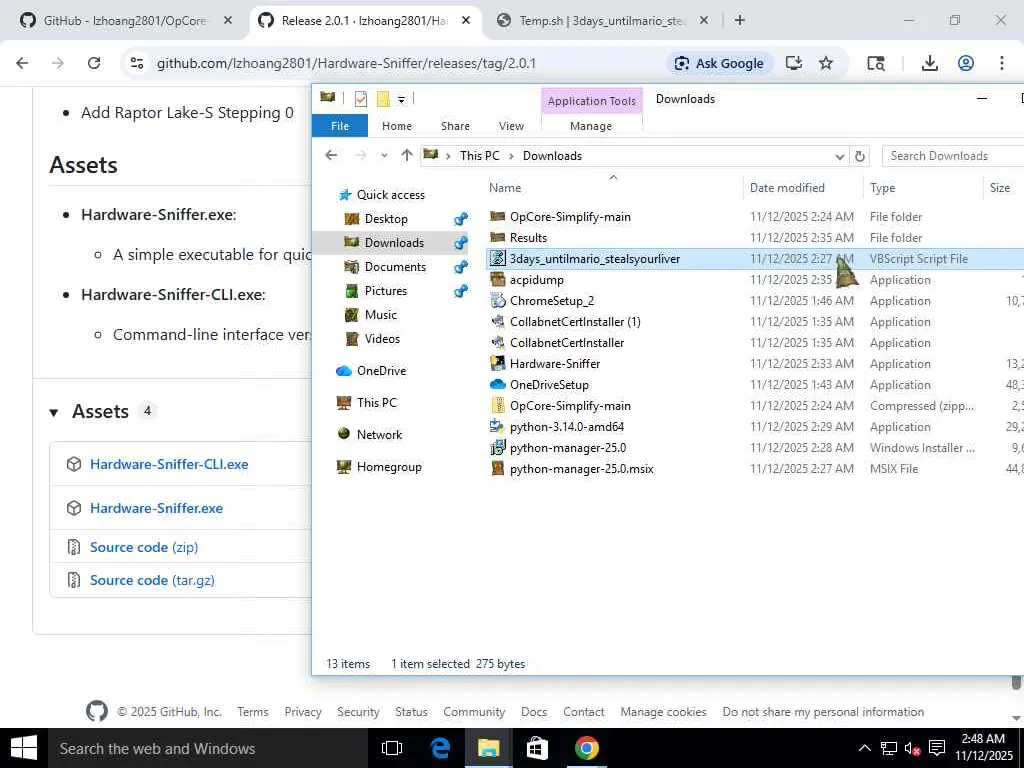
Task: Open Share ribbon tab in Explorer
Action: coord(455,126)
